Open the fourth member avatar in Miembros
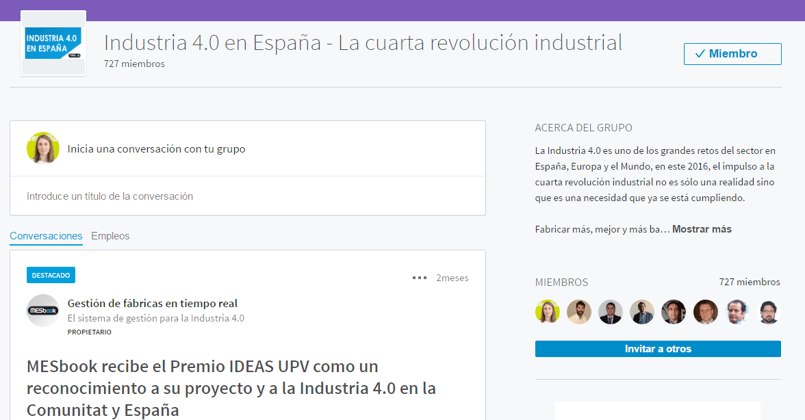805x420 pixels. pyautogui.click(x=642, y=312)
